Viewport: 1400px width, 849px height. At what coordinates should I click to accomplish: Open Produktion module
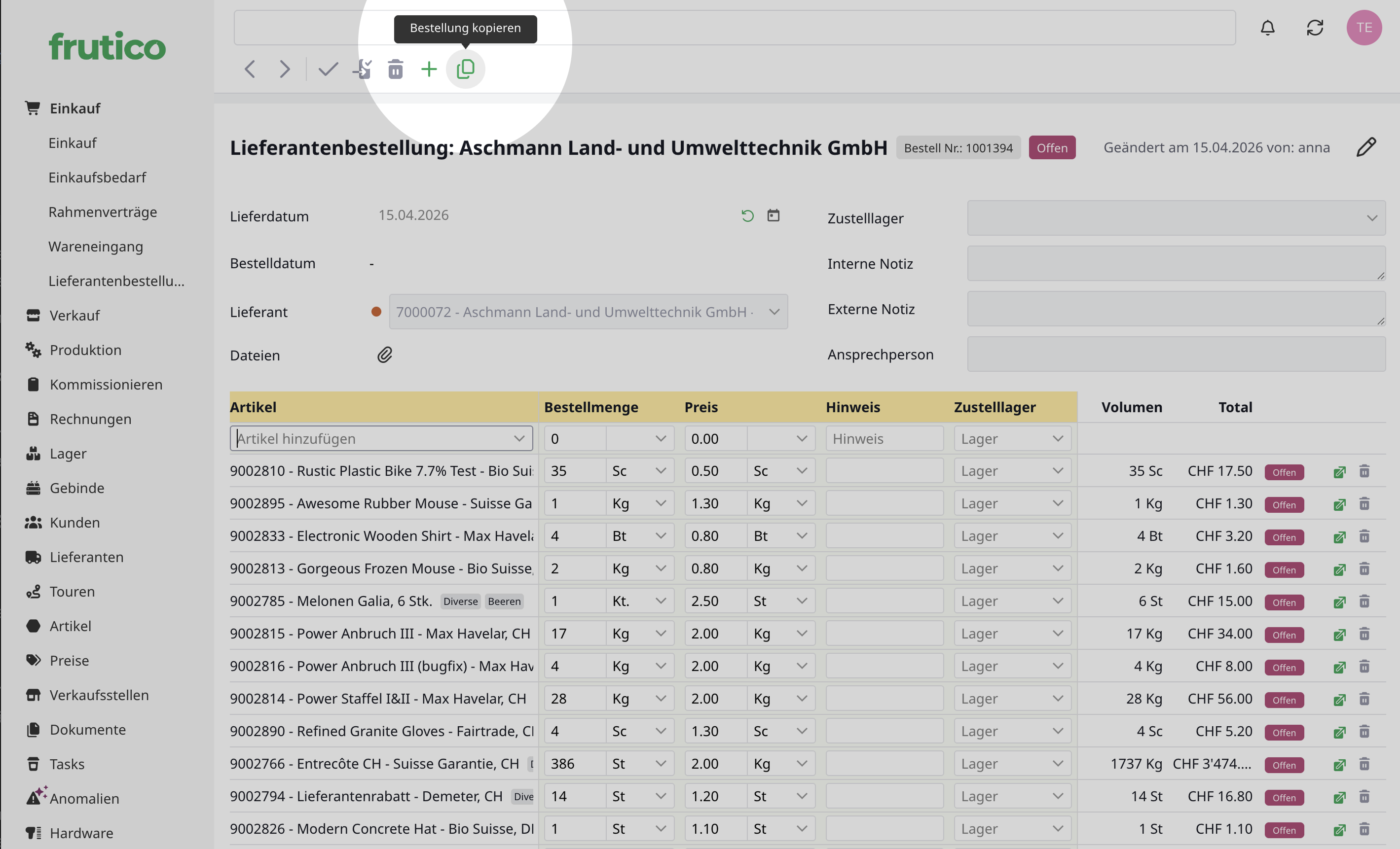(85, 350)
